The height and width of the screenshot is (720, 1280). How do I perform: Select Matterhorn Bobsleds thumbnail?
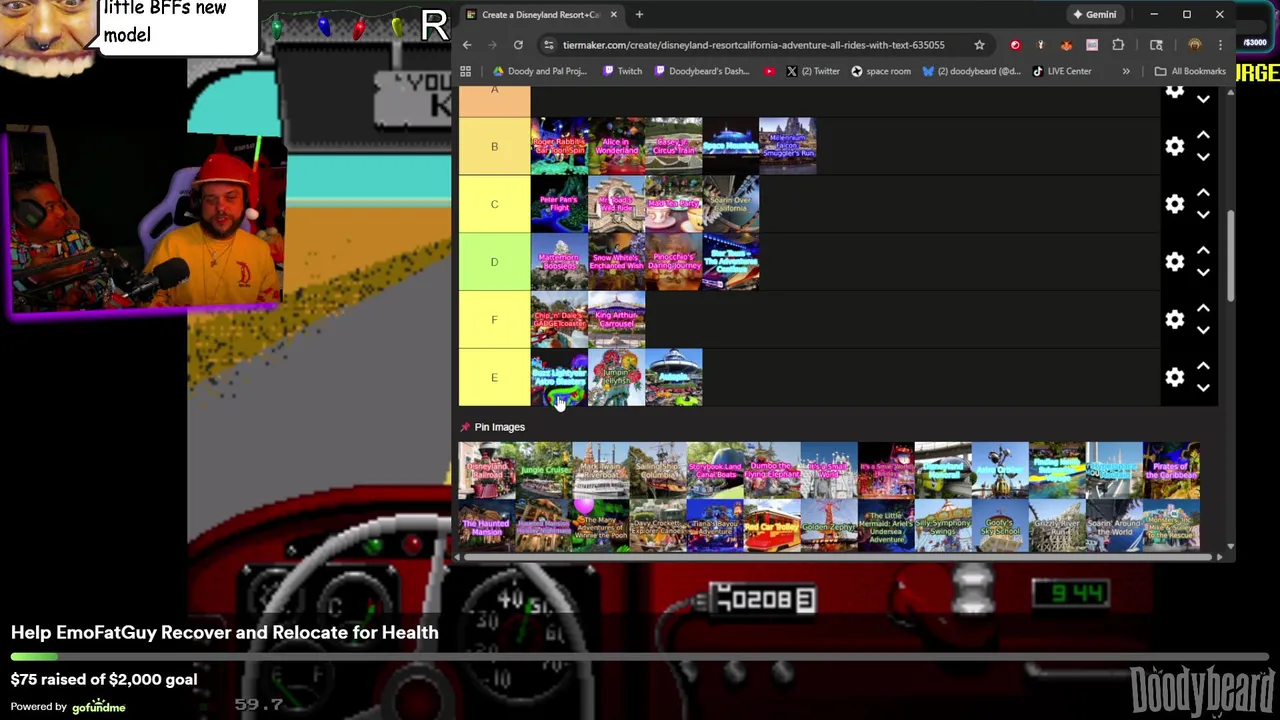(x=559, y=262)
